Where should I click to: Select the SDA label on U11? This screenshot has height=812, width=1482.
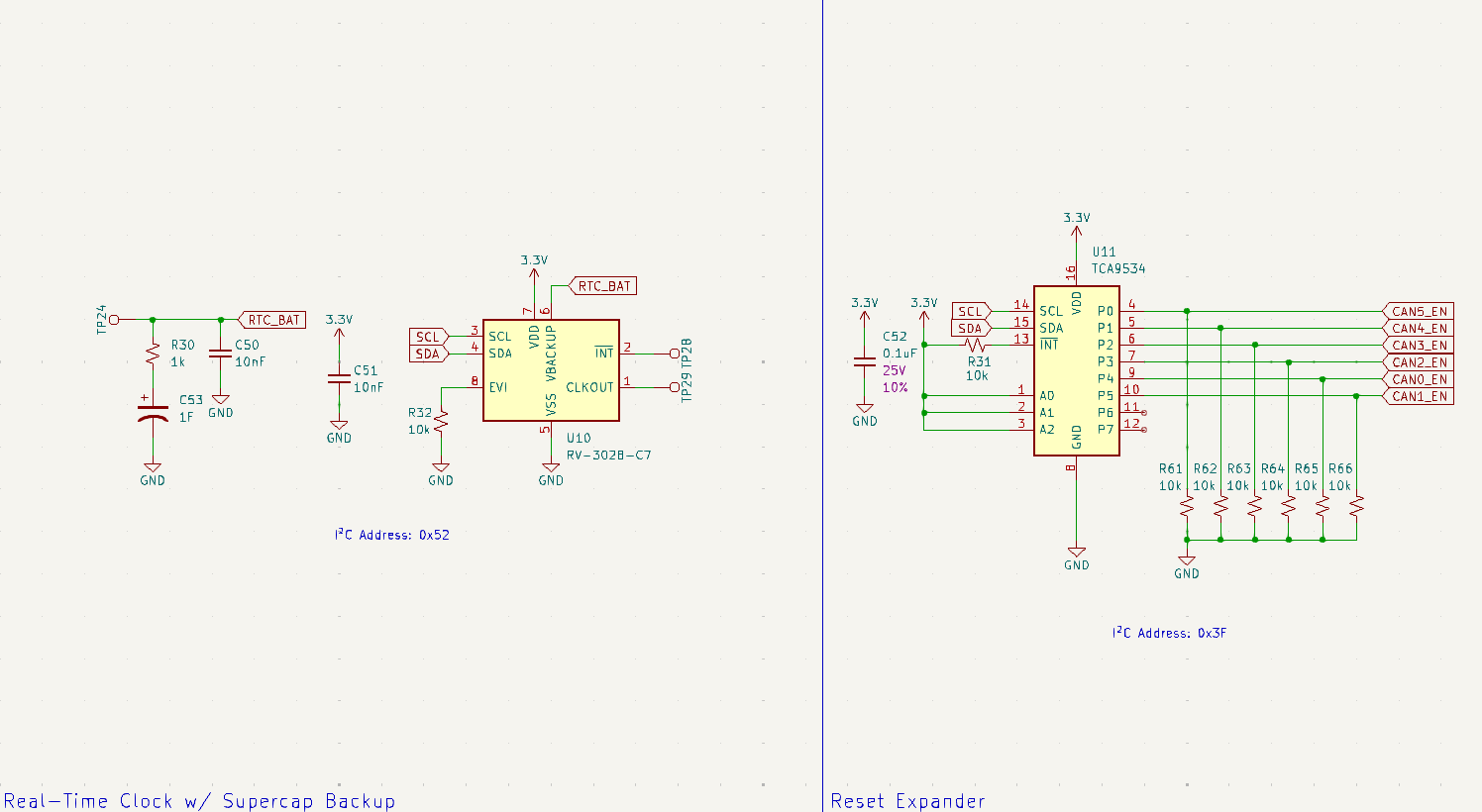point(972,328)
